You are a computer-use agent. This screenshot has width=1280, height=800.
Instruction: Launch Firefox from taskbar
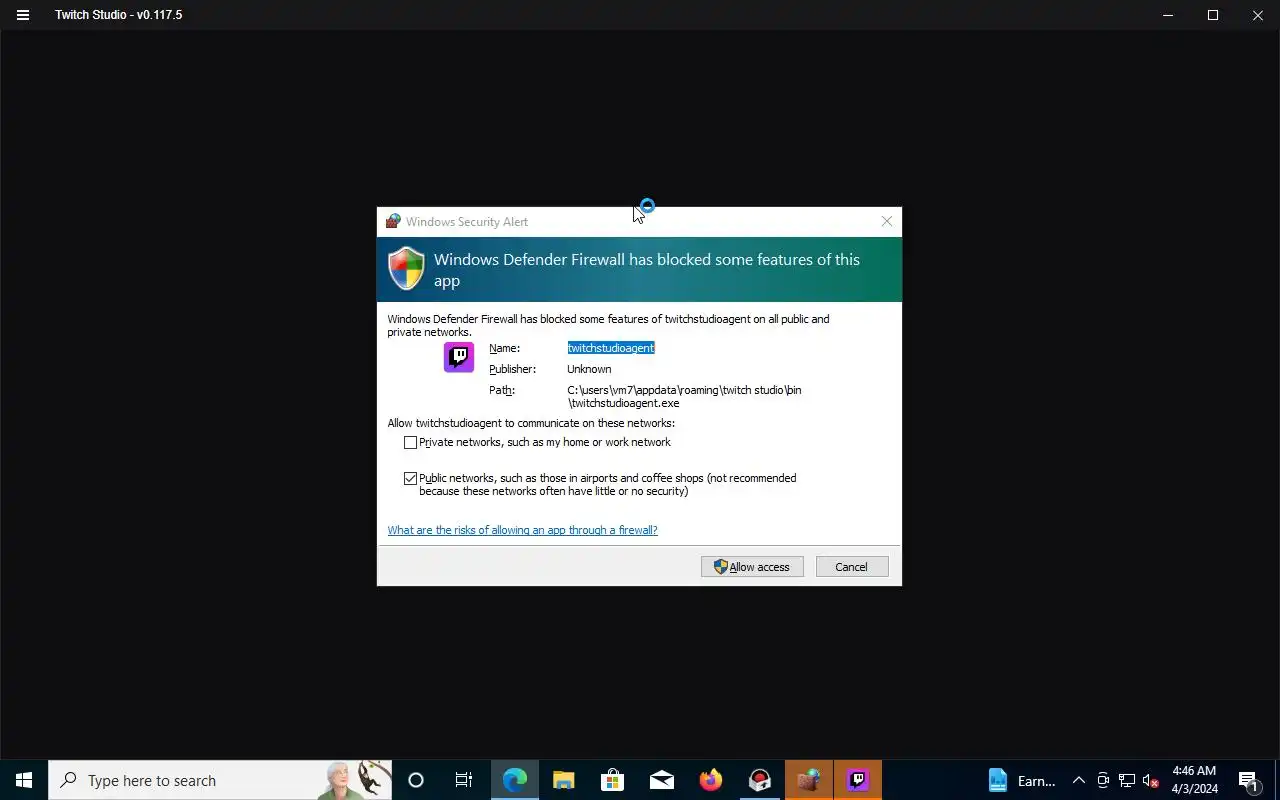[711, 780]
